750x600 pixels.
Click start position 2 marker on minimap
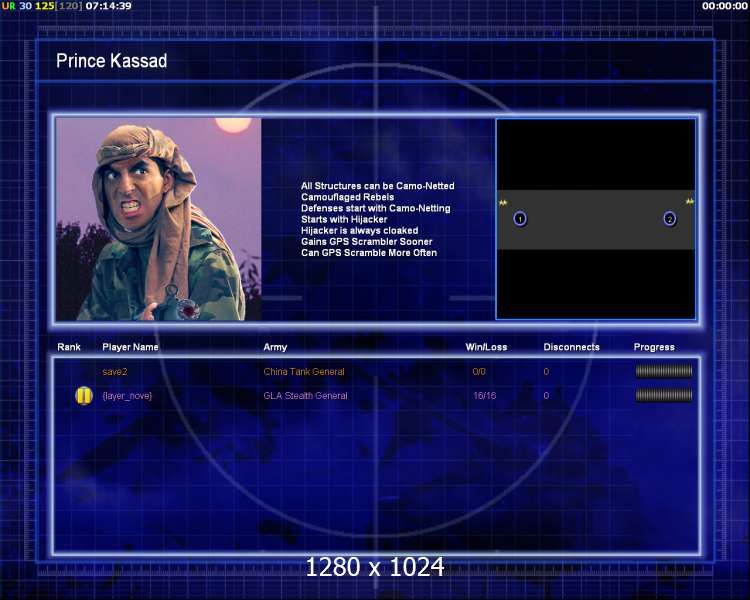(670, 219)
